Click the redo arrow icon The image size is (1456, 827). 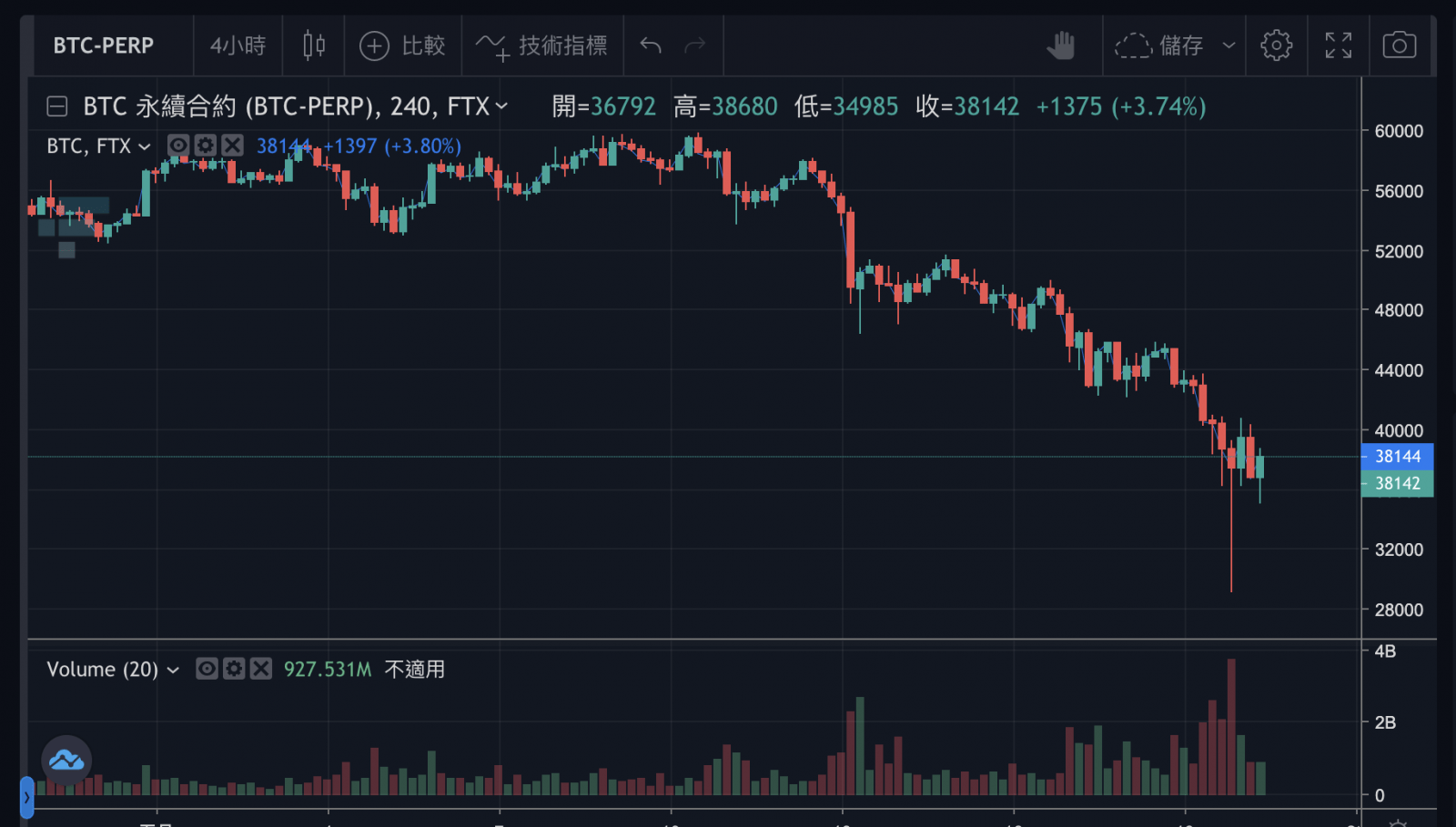(694, 45)
